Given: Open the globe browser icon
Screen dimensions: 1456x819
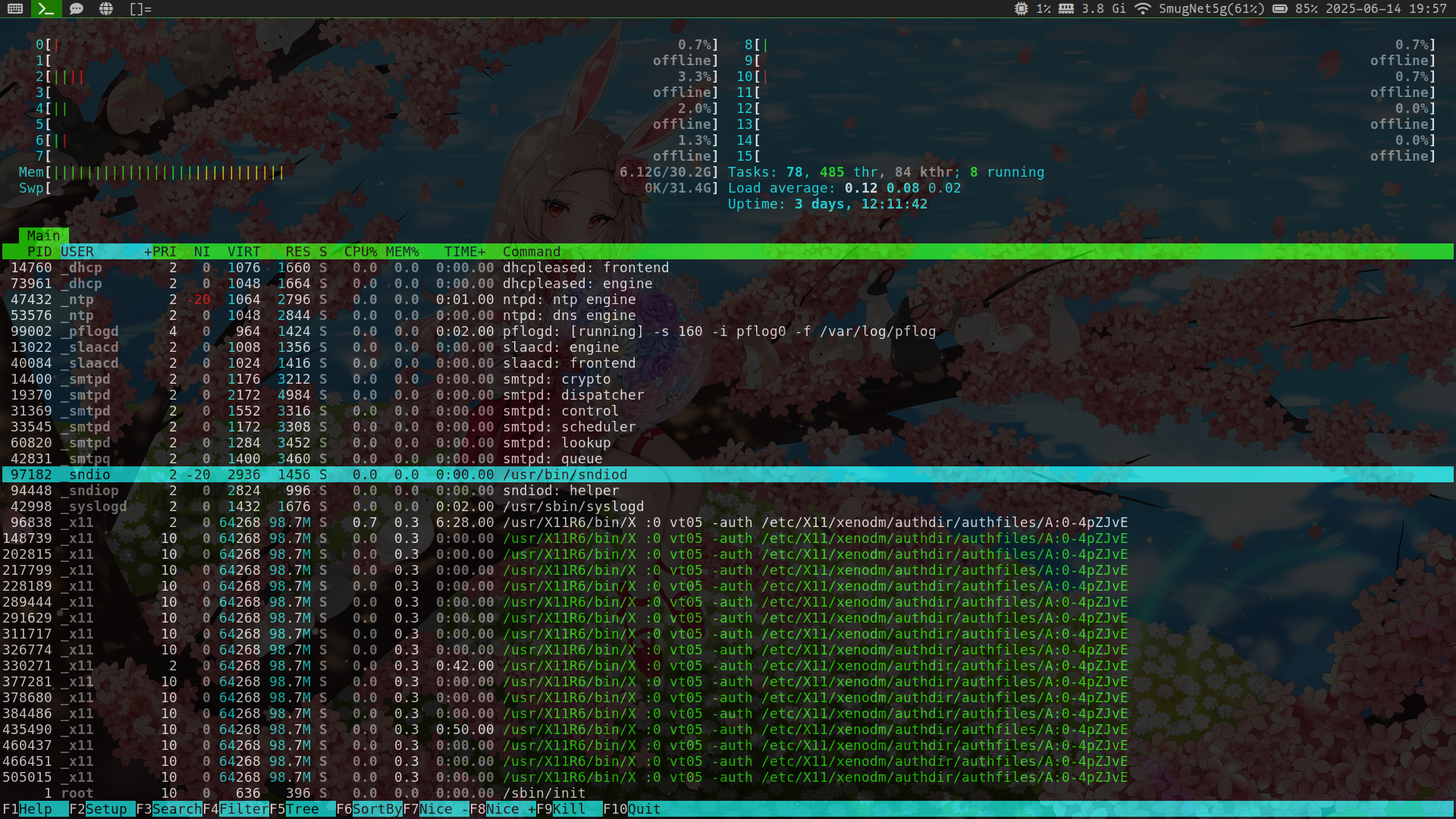Looking at the screenshot, I should point(106,9).
